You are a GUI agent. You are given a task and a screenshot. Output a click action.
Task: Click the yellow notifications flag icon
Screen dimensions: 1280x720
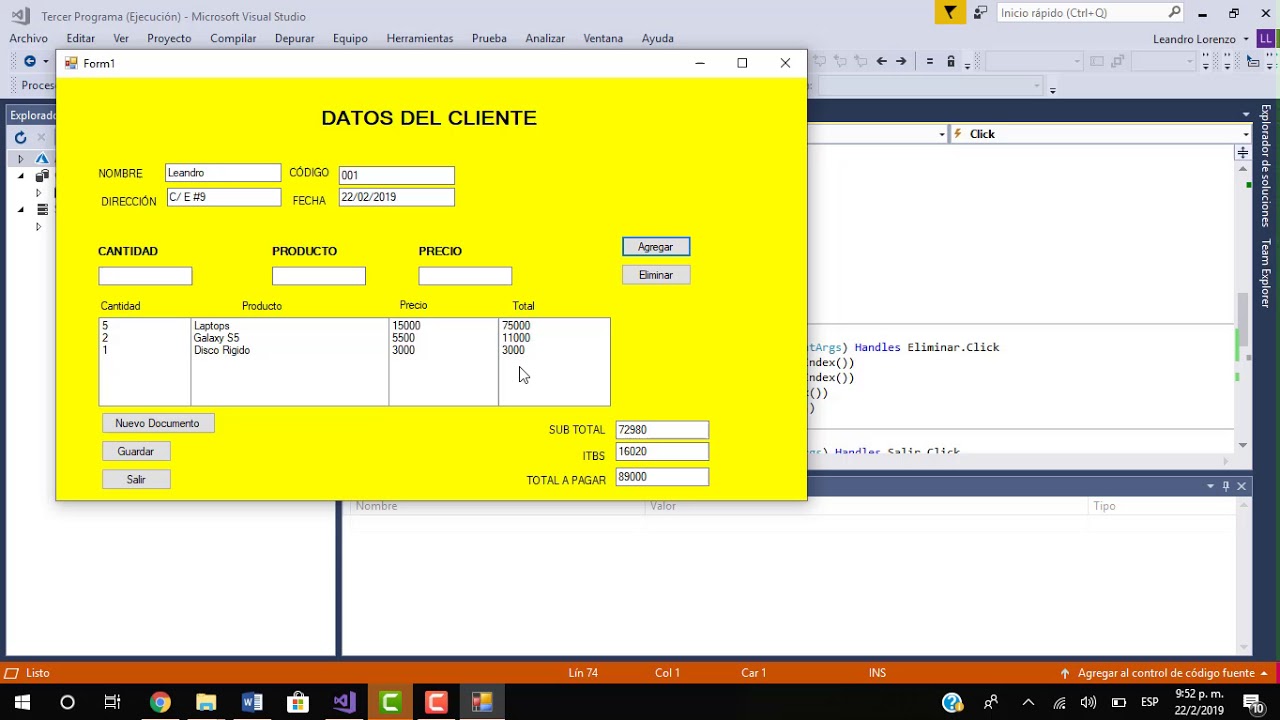point(949,13)
